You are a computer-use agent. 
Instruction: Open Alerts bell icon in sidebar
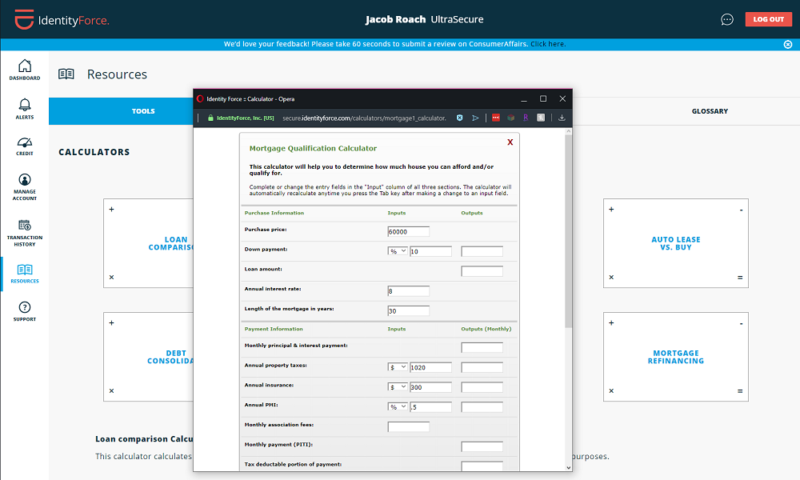[x=24, y=107]
